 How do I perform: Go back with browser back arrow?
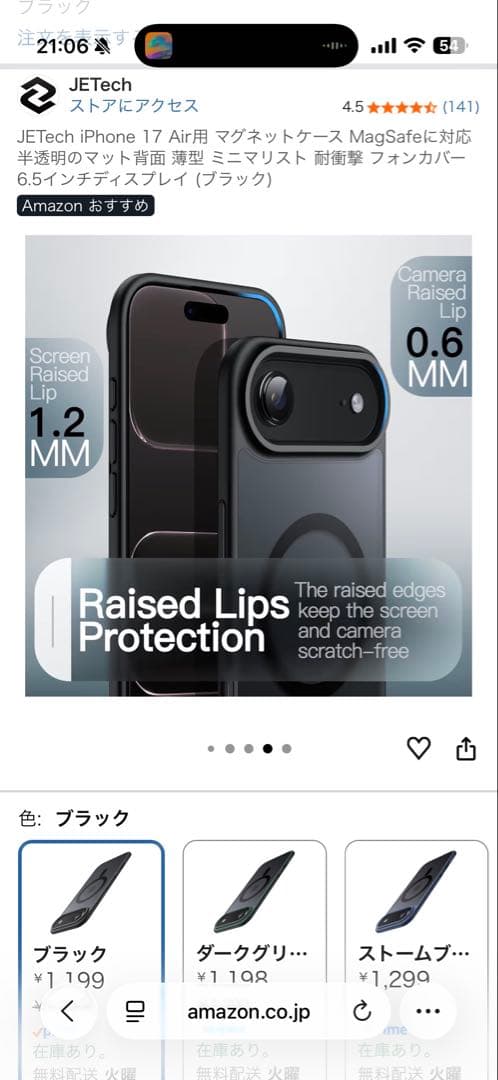coord(67,1011)
